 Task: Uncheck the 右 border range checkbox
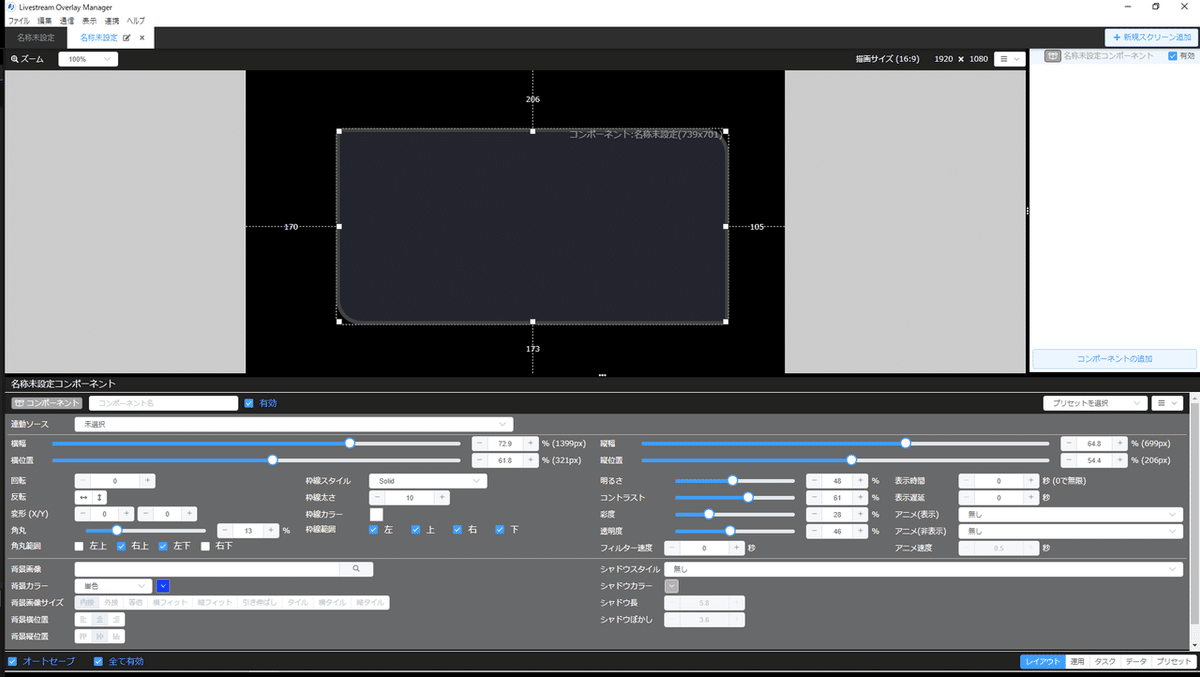(x=458, y=530)
